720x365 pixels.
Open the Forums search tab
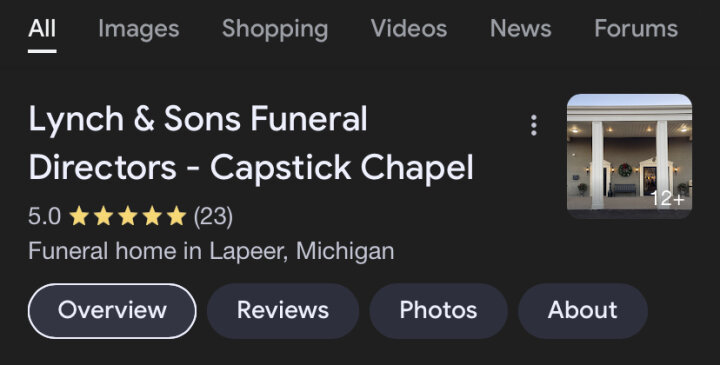pos(636,28)
